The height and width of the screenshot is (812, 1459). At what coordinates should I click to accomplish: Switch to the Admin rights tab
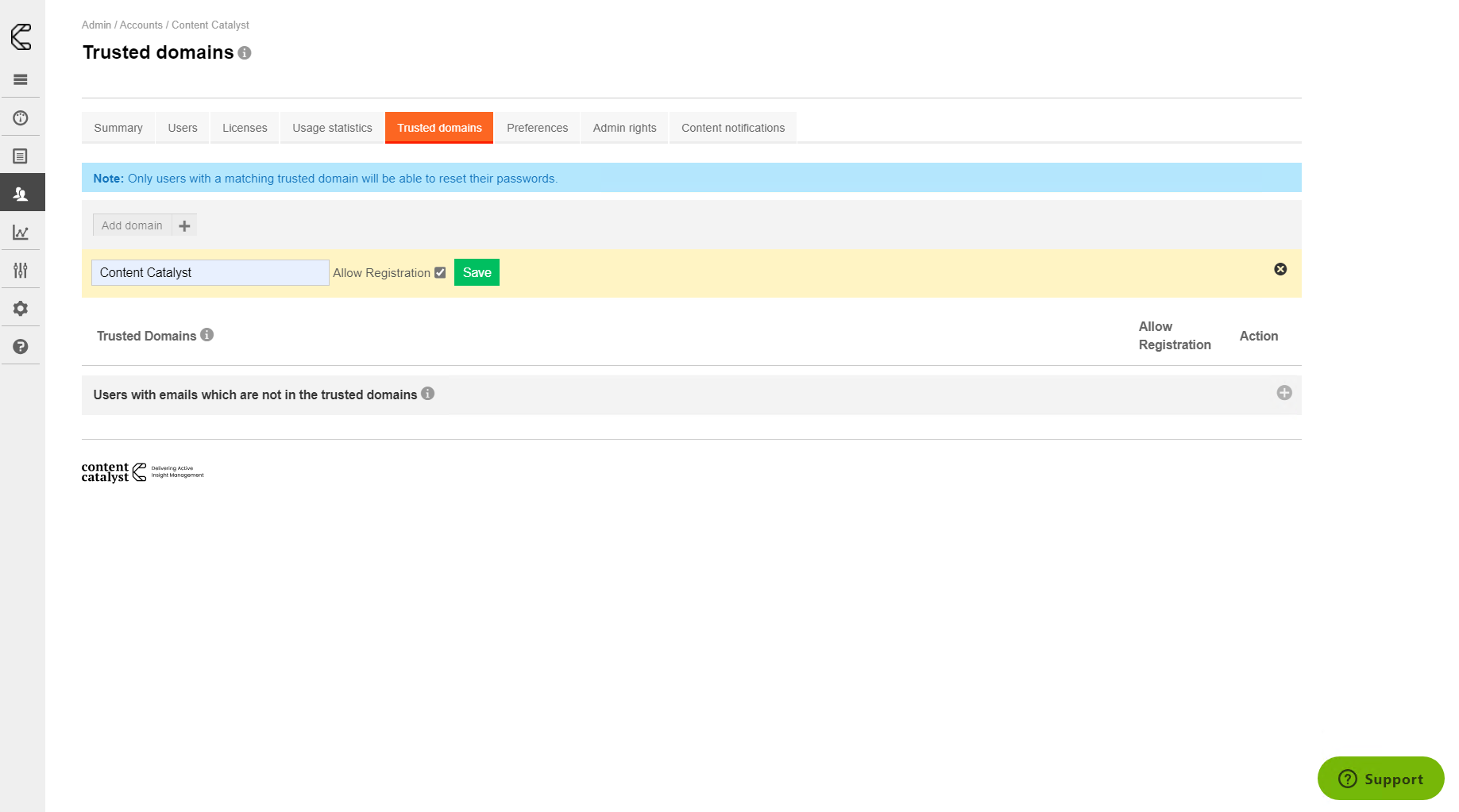pos(624,128)
